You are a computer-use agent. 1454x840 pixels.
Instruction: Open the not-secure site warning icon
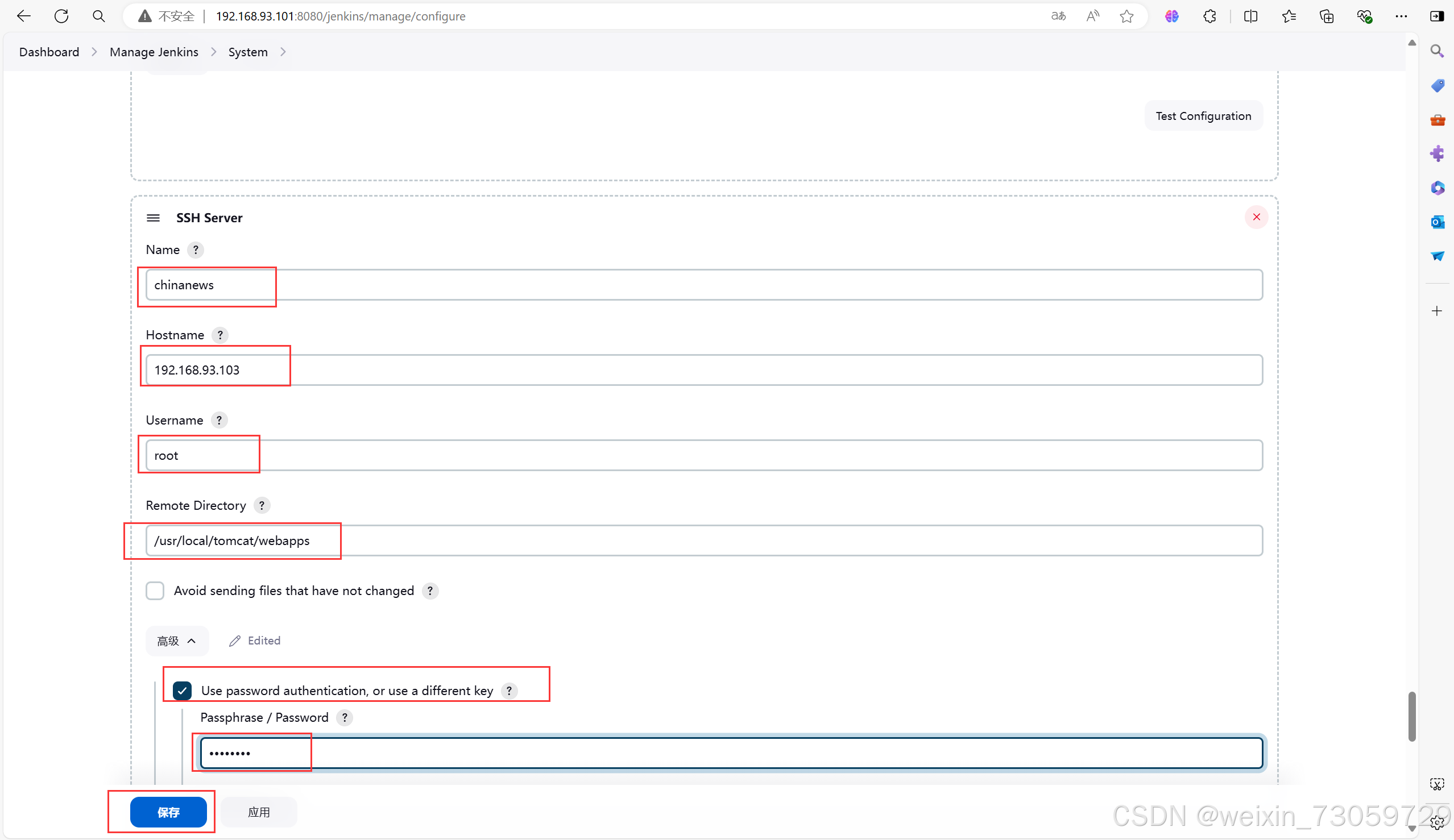pos(145,16)
